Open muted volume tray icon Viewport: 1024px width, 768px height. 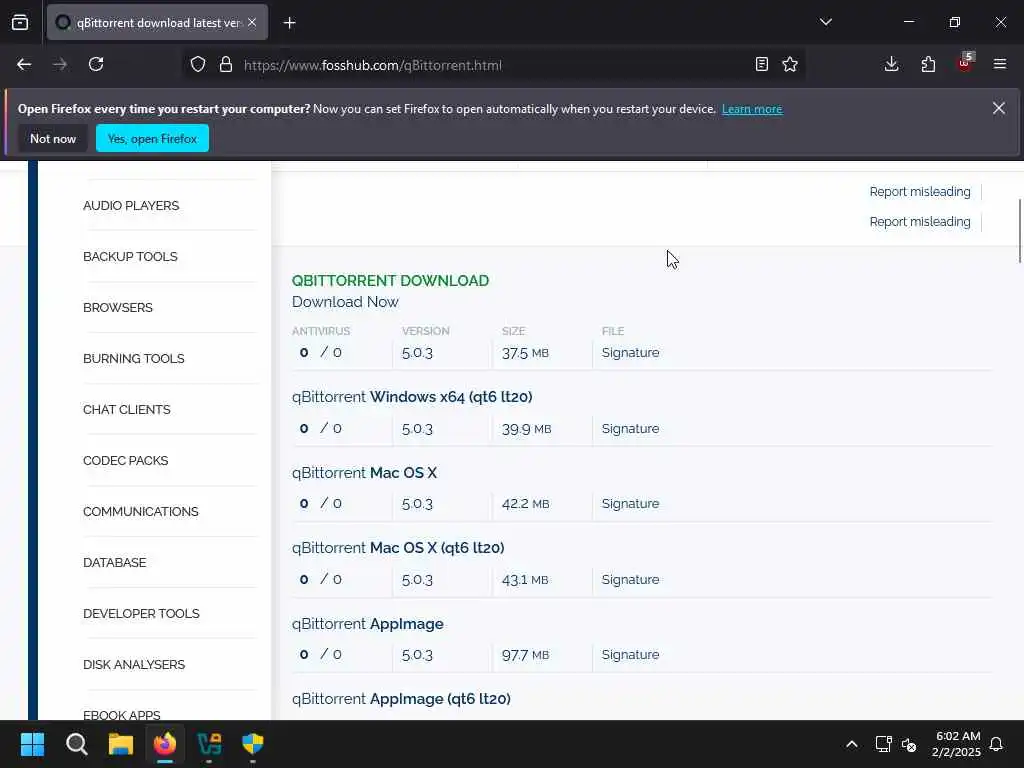point(909,744)
